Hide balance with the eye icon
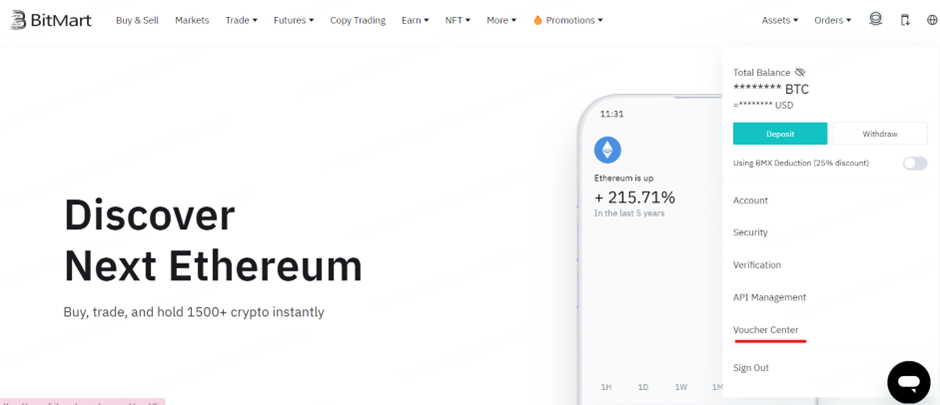 pos(800,72)
